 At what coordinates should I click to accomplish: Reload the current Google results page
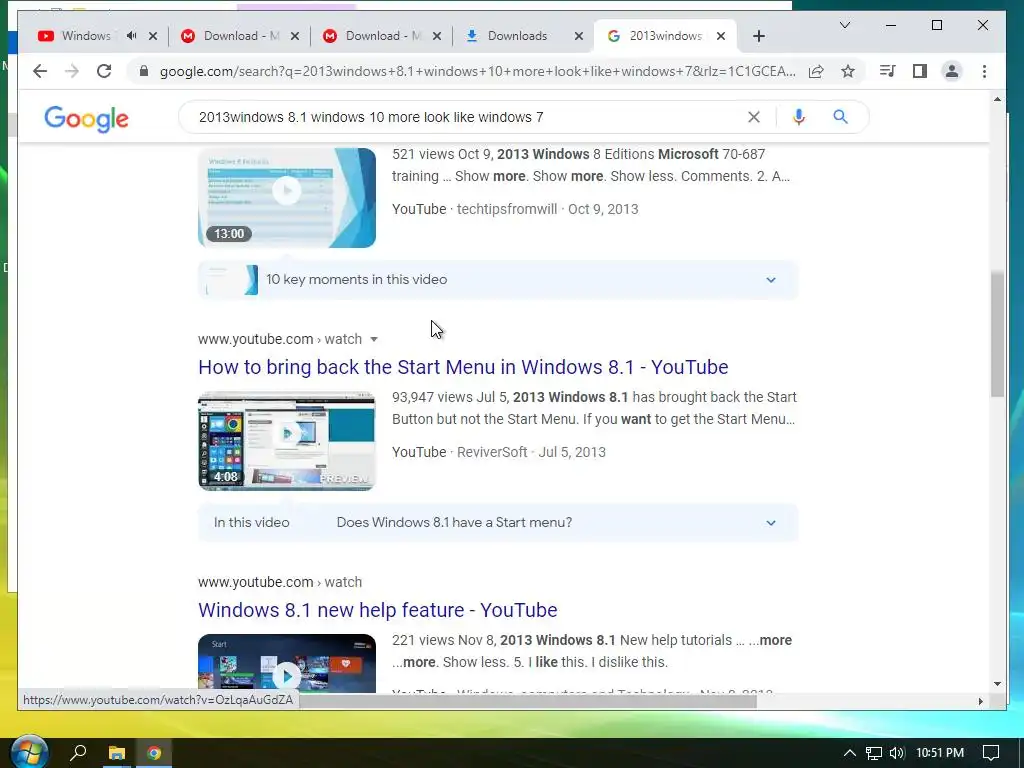(x=104, y=71)
